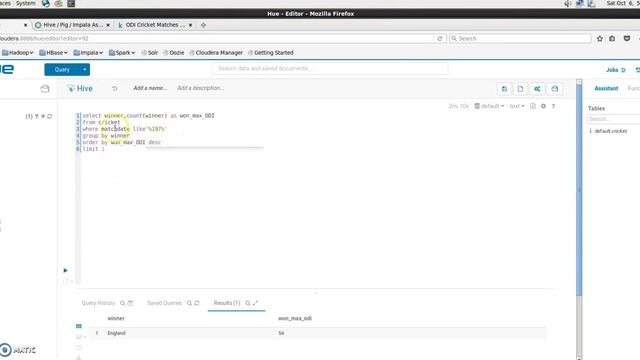Viewport: 640px width, 360px height.
Task: Click icon right of Query History search
Action: (x=130, y=303)
